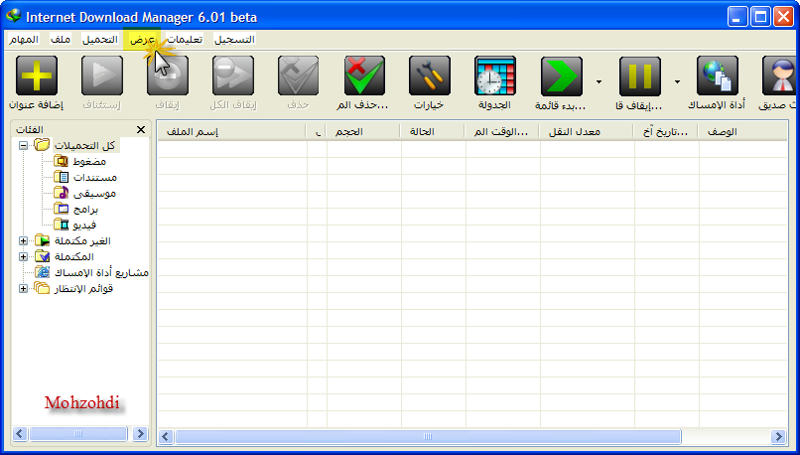Click the Start Queue green arrow icon
Screen dimensions: 800x455
click(x=561, y=77)
